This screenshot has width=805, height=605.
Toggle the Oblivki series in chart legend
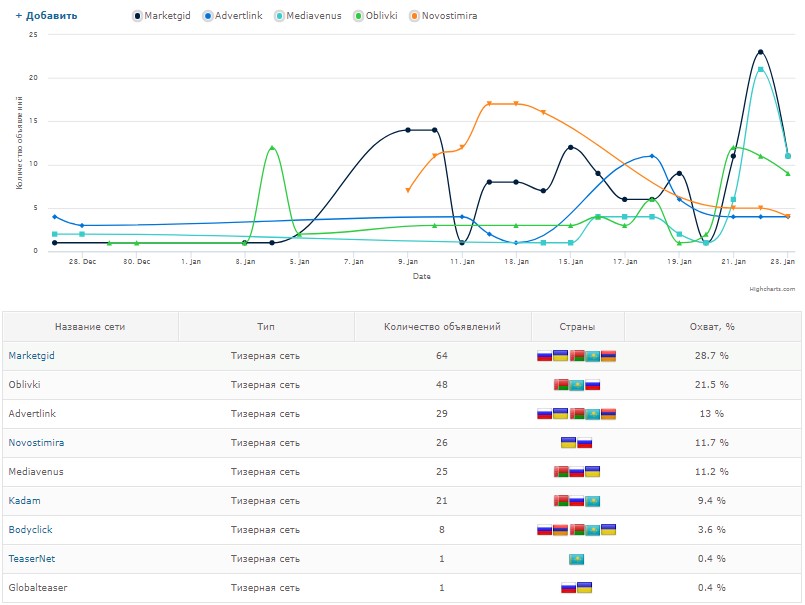376,16
